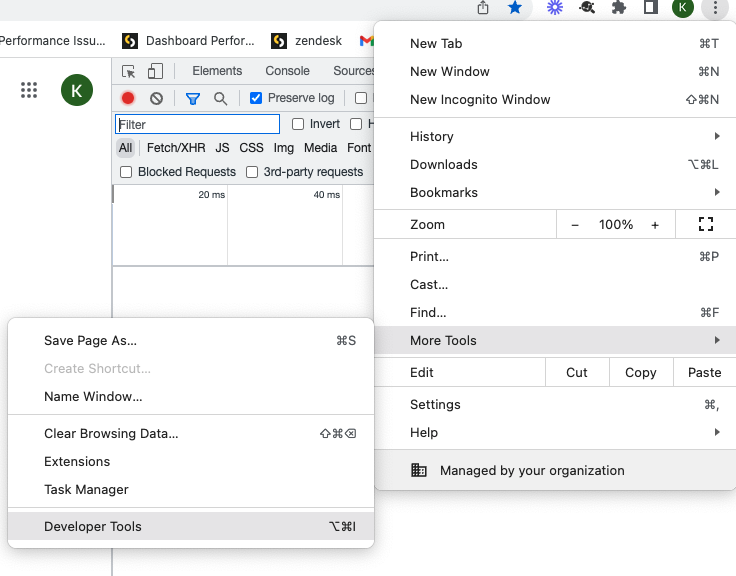Open the Extensions puzzle piece icon
736x576 pixels.
tap(619, 8)
